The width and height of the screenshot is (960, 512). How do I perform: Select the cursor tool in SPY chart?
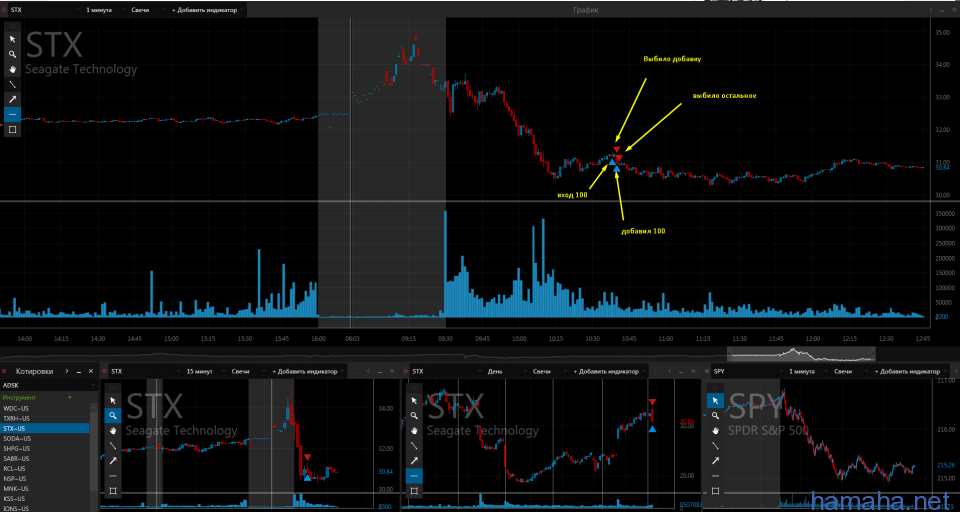pyautogui.click(x=715, y=400)
